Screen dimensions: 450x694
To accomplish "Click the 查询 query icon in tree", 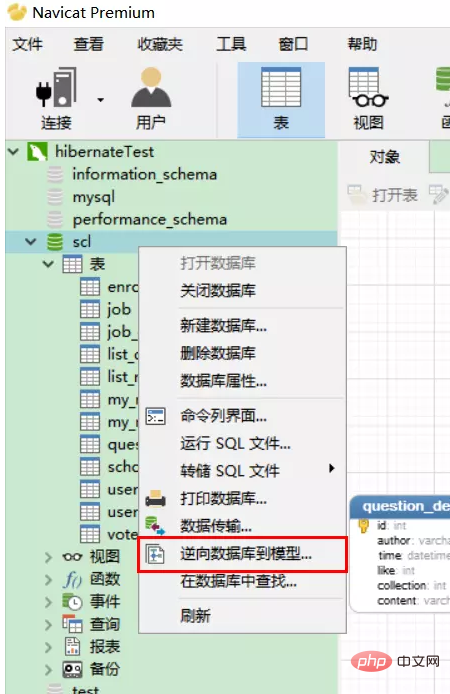I will (72, 625).
